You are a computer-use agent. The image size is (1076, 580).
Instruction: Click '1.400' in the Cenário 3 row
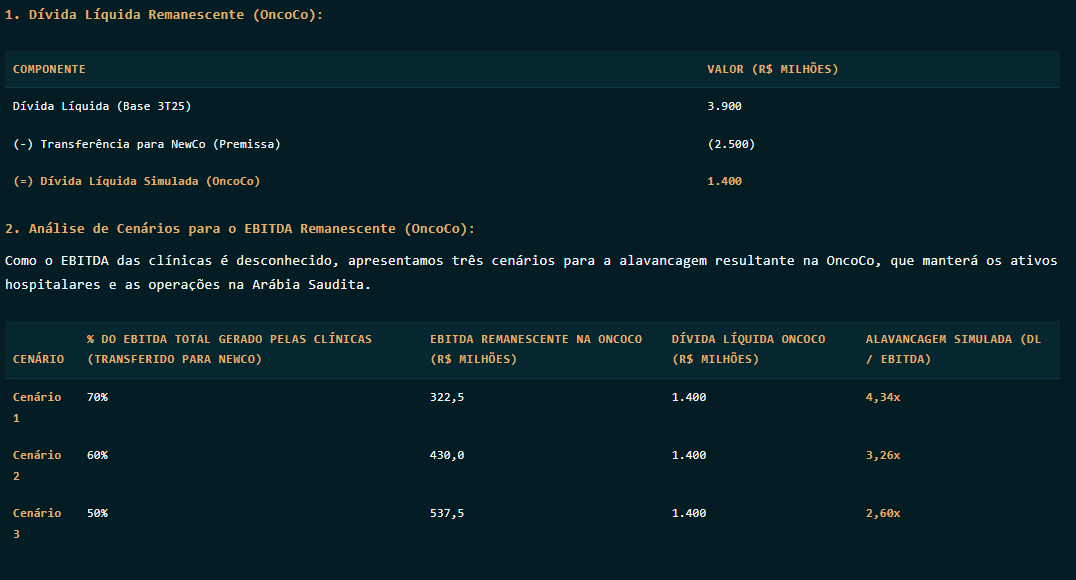[689, 513]
